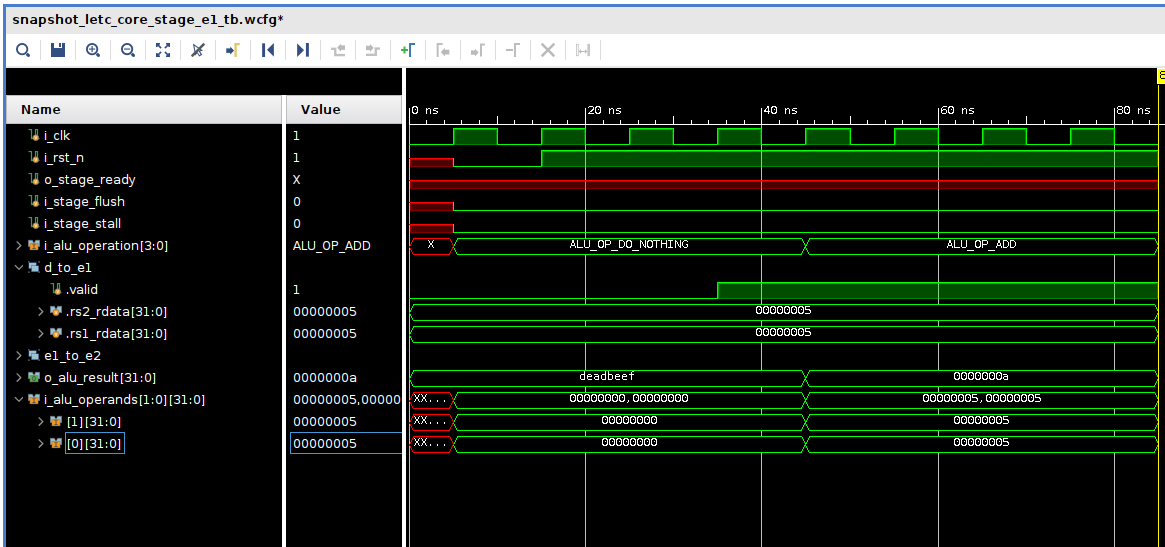Click the X value of o_stage_ready

296,179
